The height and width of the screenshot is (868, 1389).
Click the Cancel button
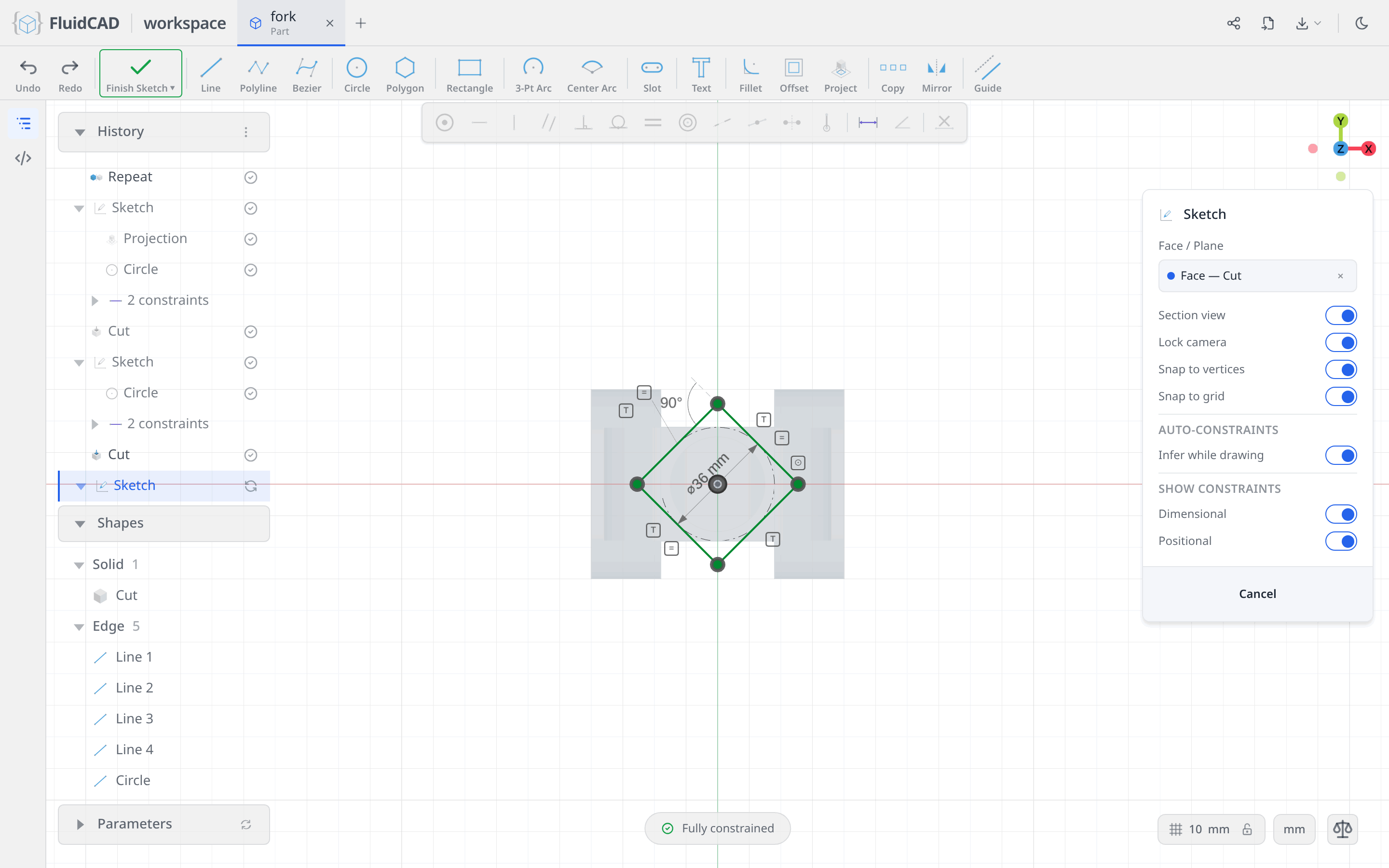(x=1257, y=594)
